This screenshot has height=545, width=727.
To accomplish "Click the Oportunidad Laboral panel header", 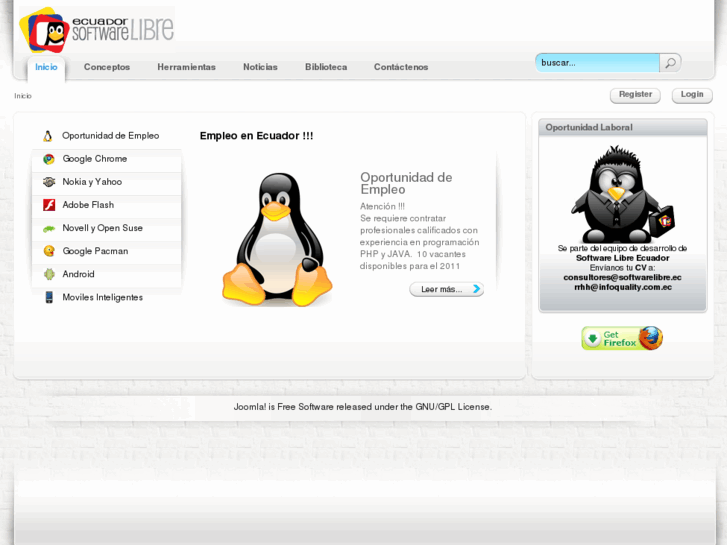I will pos(623,128).
